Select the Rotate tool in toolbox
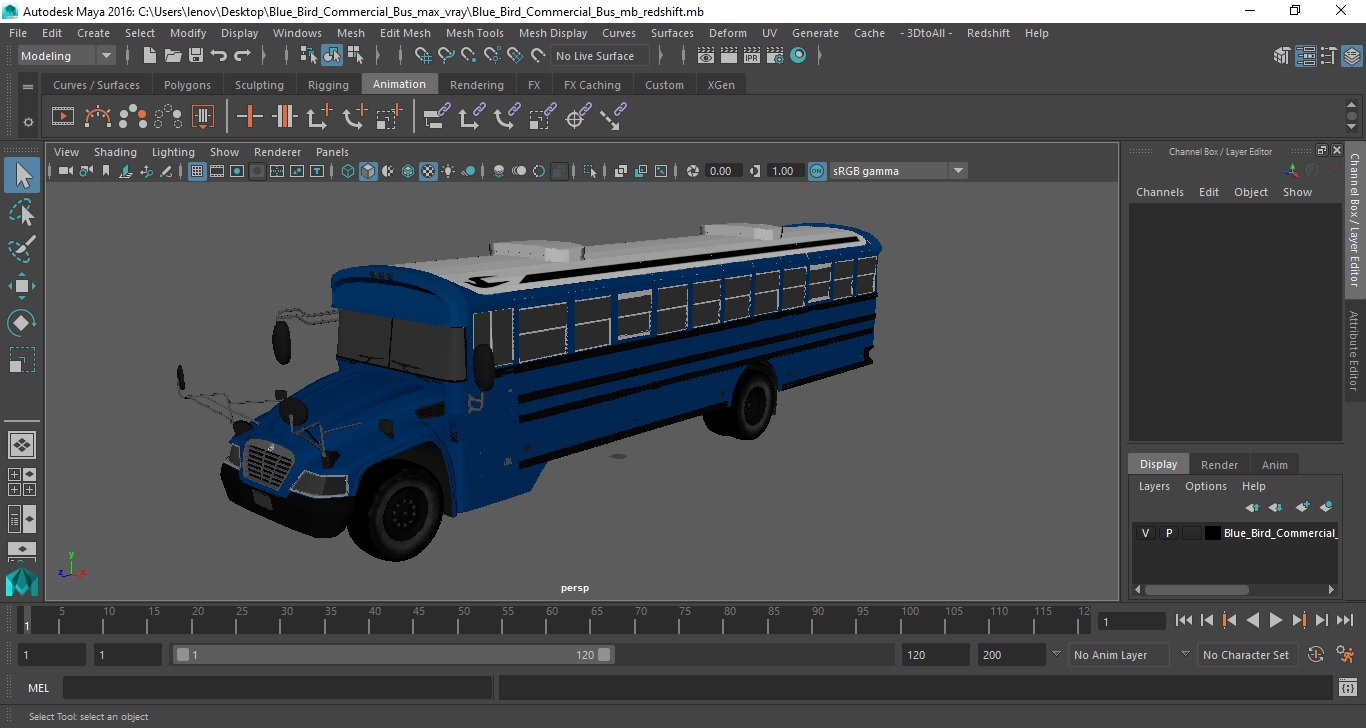The image size is (1366, 728). tap(22, 323)
